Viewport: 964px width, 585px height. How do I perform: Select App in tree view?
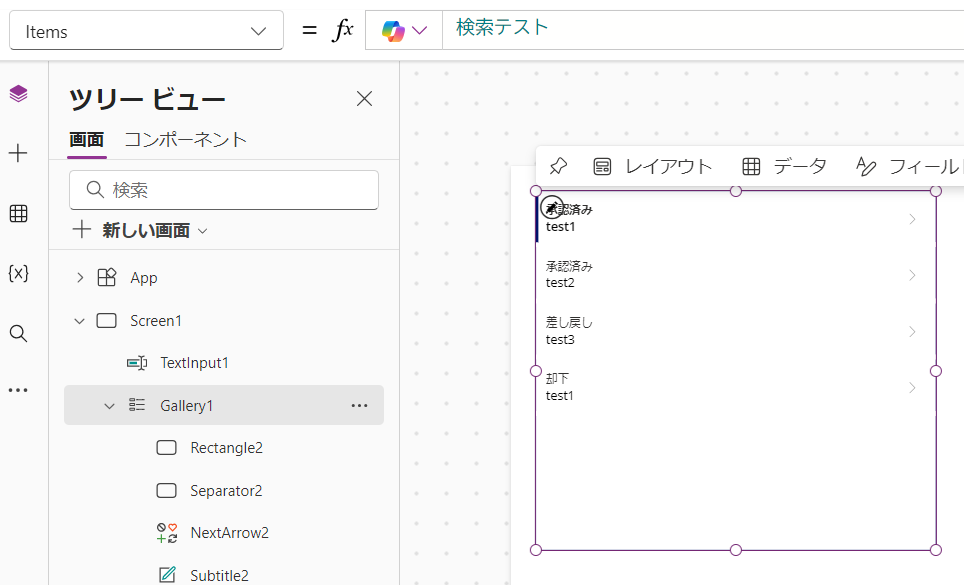coord(144,278)
